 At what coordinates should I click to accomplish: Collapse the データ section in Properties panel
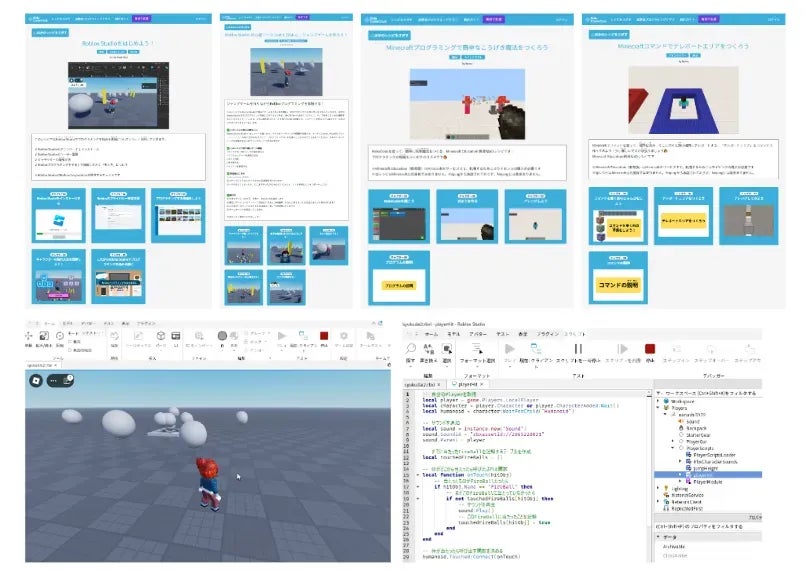(658, 537)
